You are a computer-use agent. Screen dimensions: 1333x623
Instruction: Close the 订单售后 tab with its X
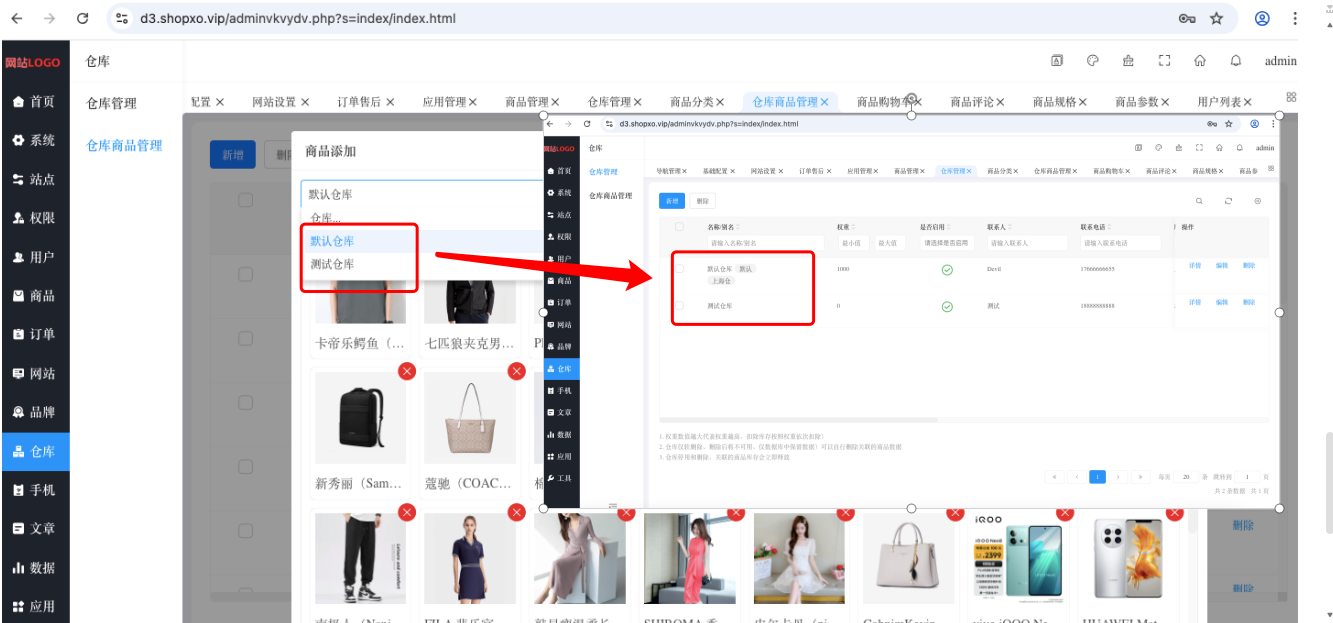click(390, 102)
